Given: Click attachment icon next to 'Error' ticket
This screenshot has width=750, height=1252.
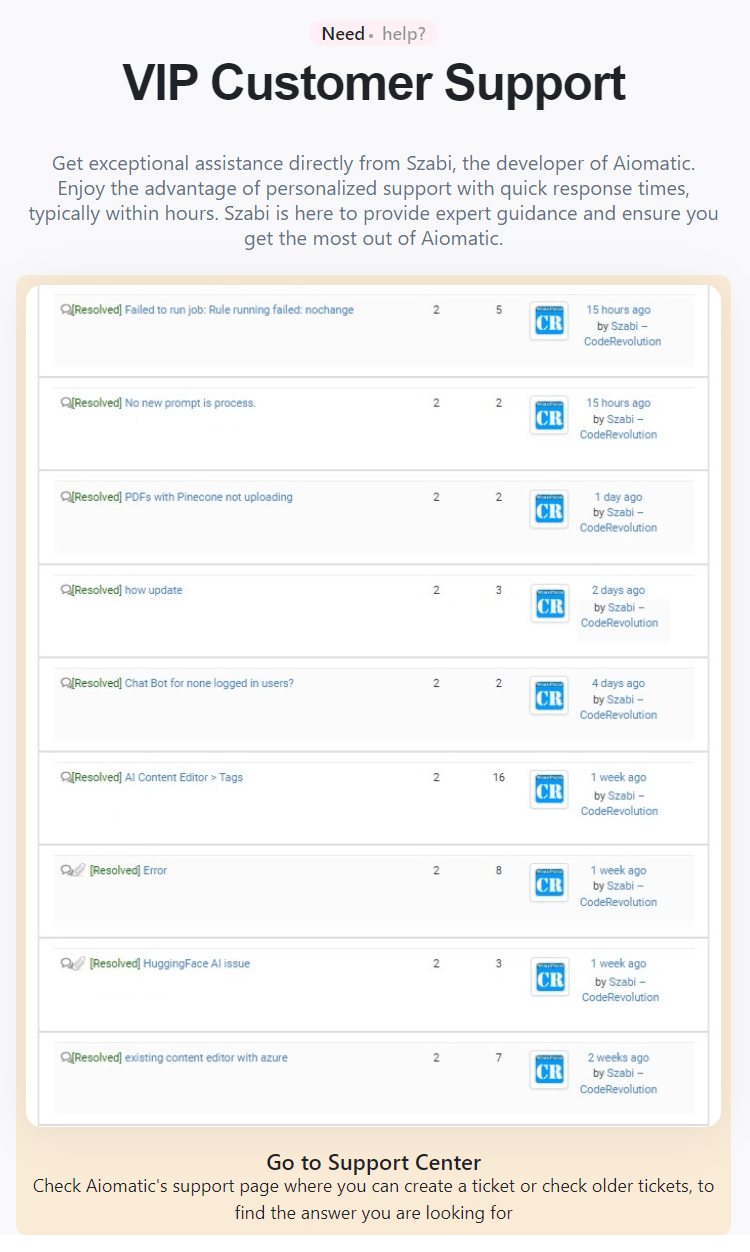Looking at the screenshot, I should [78, 871].
